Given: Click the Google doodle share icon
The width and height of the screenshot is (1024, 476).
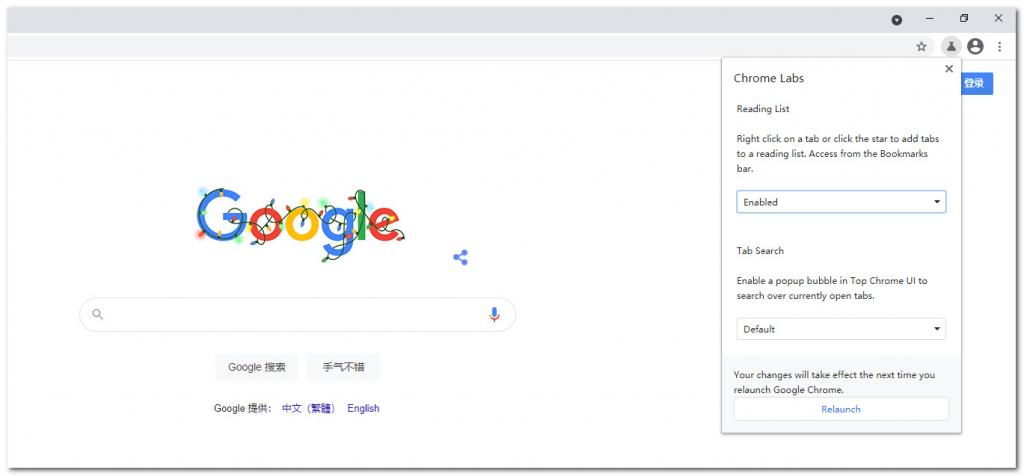Looking at the screenshot, I should click(x=460, y=257).
